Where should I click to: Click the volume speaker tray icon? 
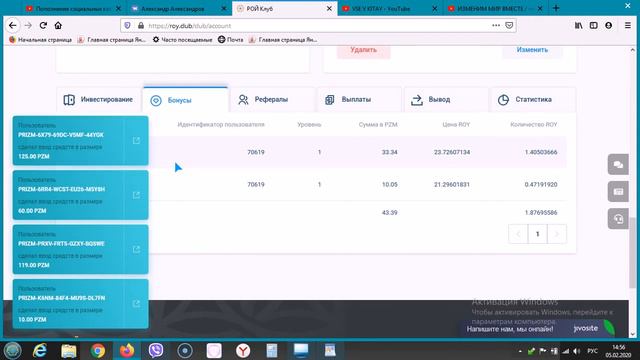tap(576, 351)
